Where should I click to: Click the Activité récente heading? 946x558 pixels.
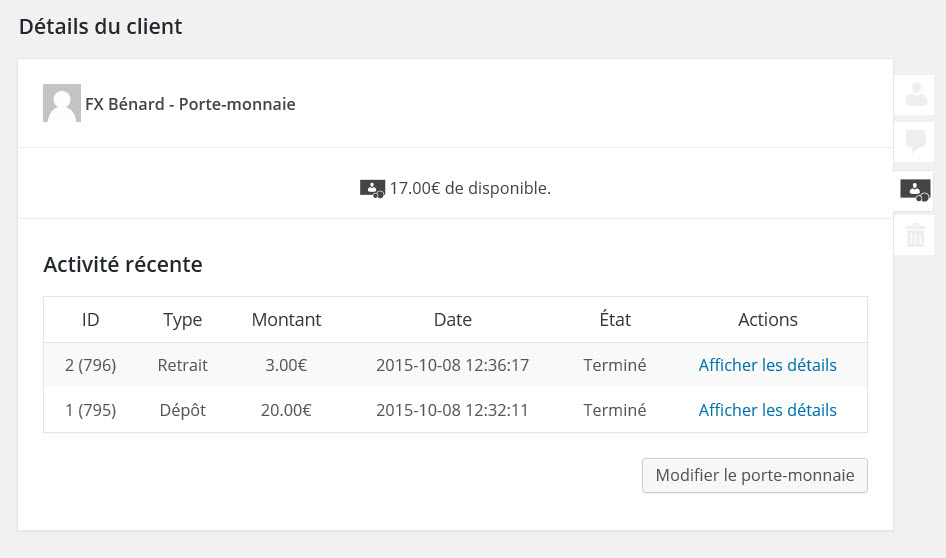[x=123, y=265]
